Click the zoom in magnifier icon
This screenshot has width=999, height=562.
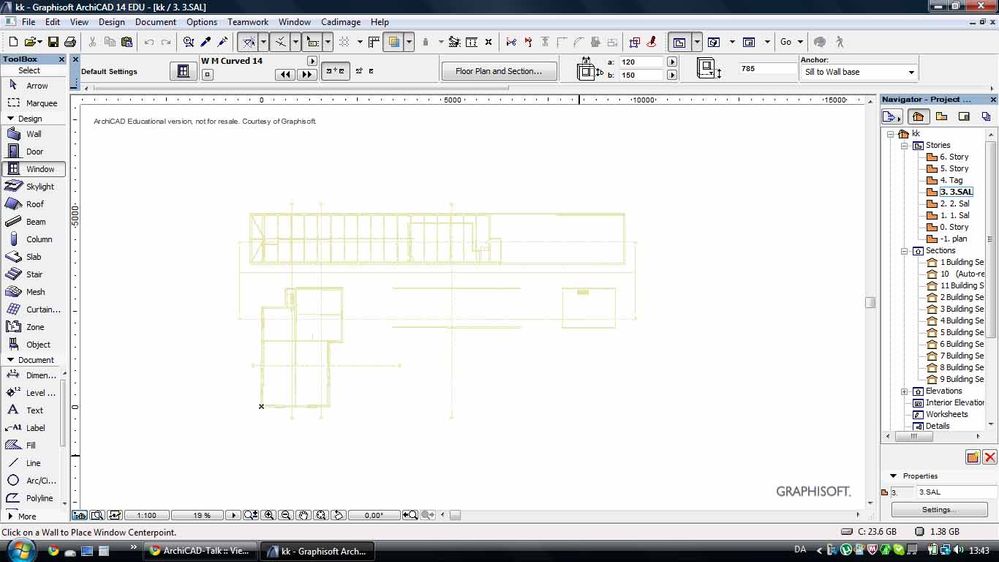coord(269,515)
